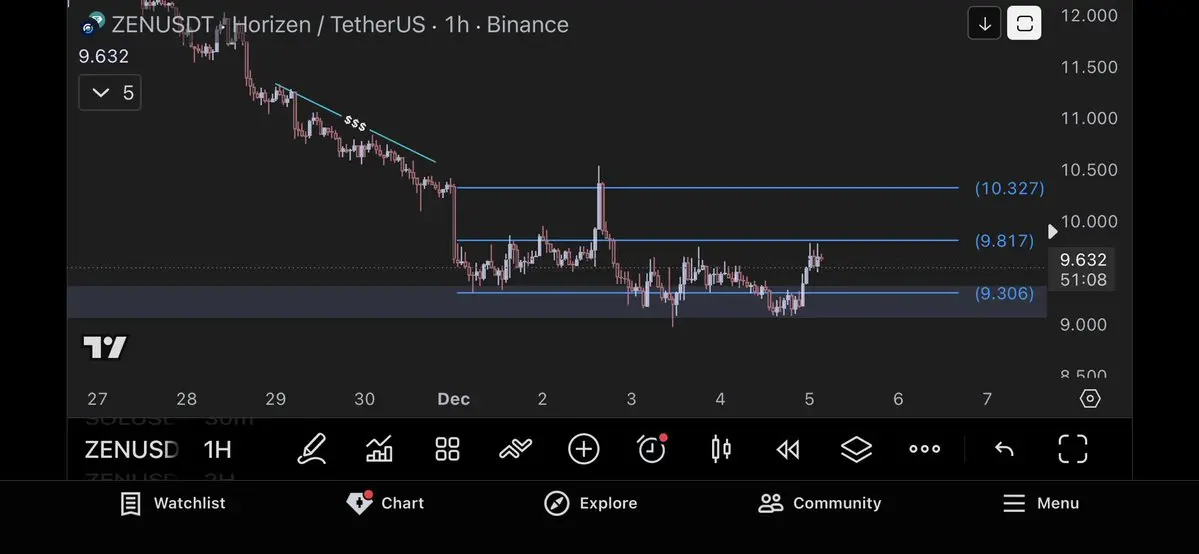The width and height of the screenshot is (1199, 554).
Task: Switch to the Watchlist tab
Action: 174,503
